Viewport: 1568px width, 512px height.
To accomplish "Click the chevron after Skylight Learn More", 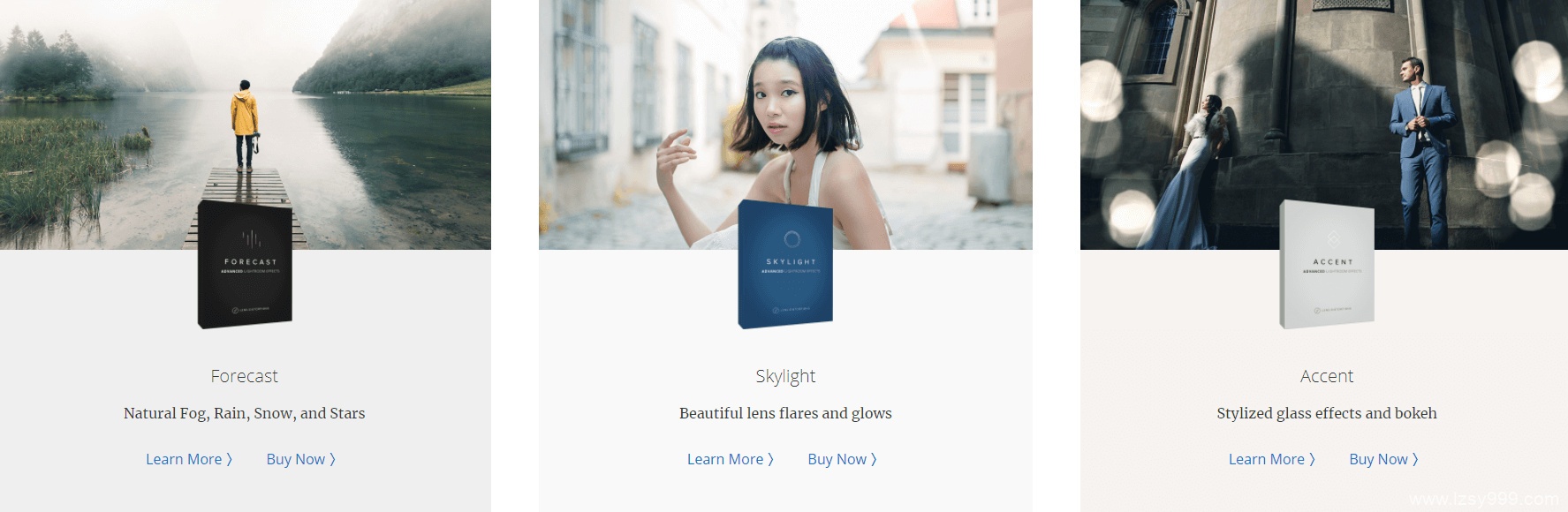I will pos(770,459).
